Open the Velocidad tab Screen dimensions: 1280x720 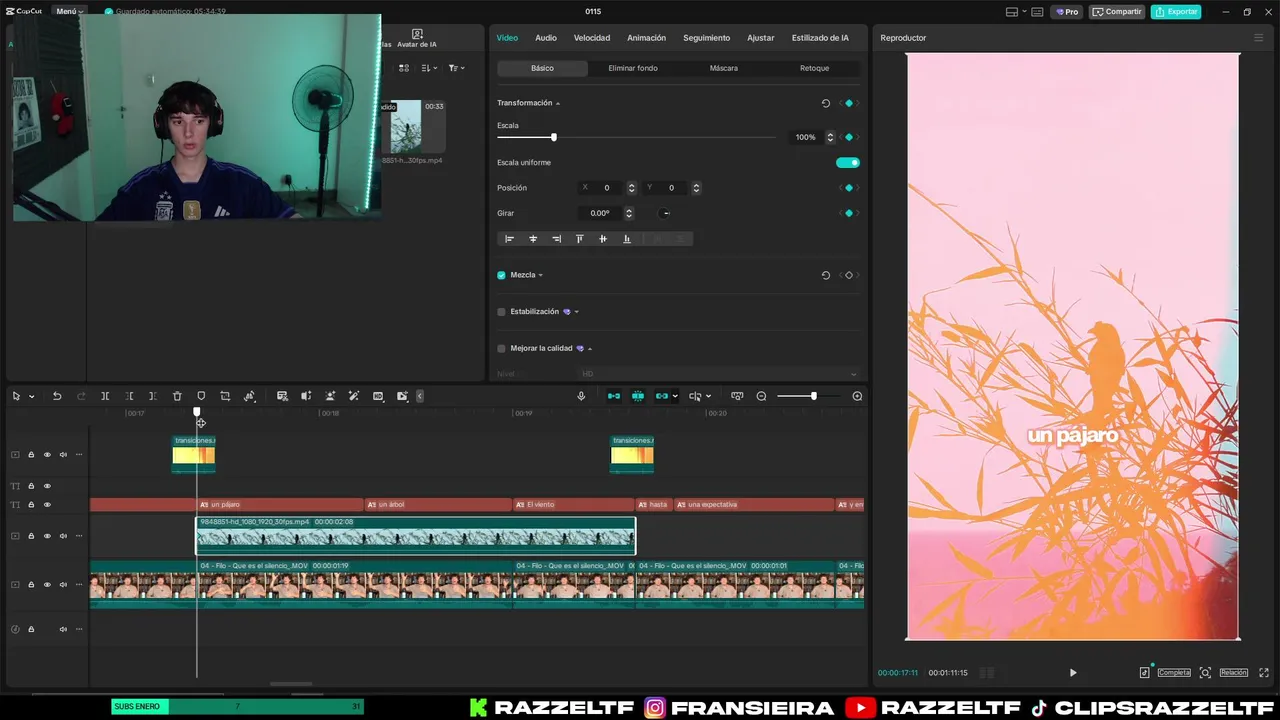point(591,38)
